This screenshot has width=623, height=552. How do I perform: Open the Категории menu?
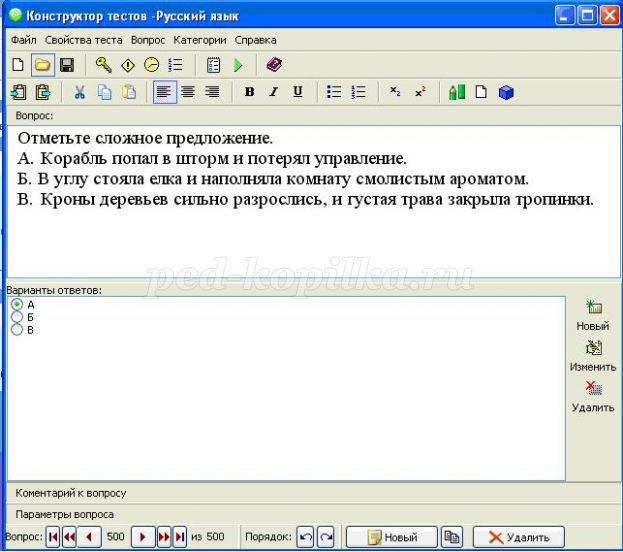pos(199,40)
